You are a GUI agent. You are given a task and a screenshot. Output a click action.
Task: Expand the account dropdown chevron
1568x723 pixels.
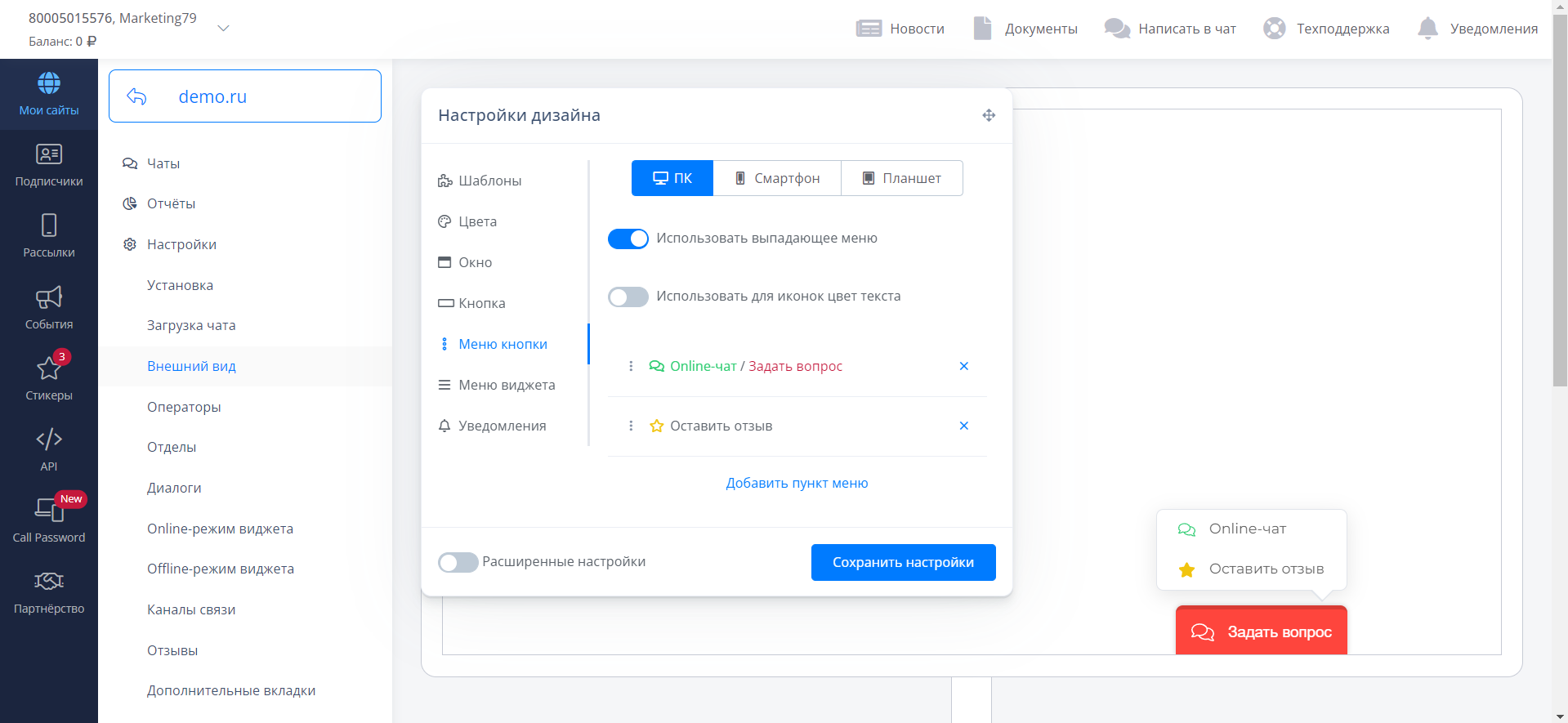(223, 29)
